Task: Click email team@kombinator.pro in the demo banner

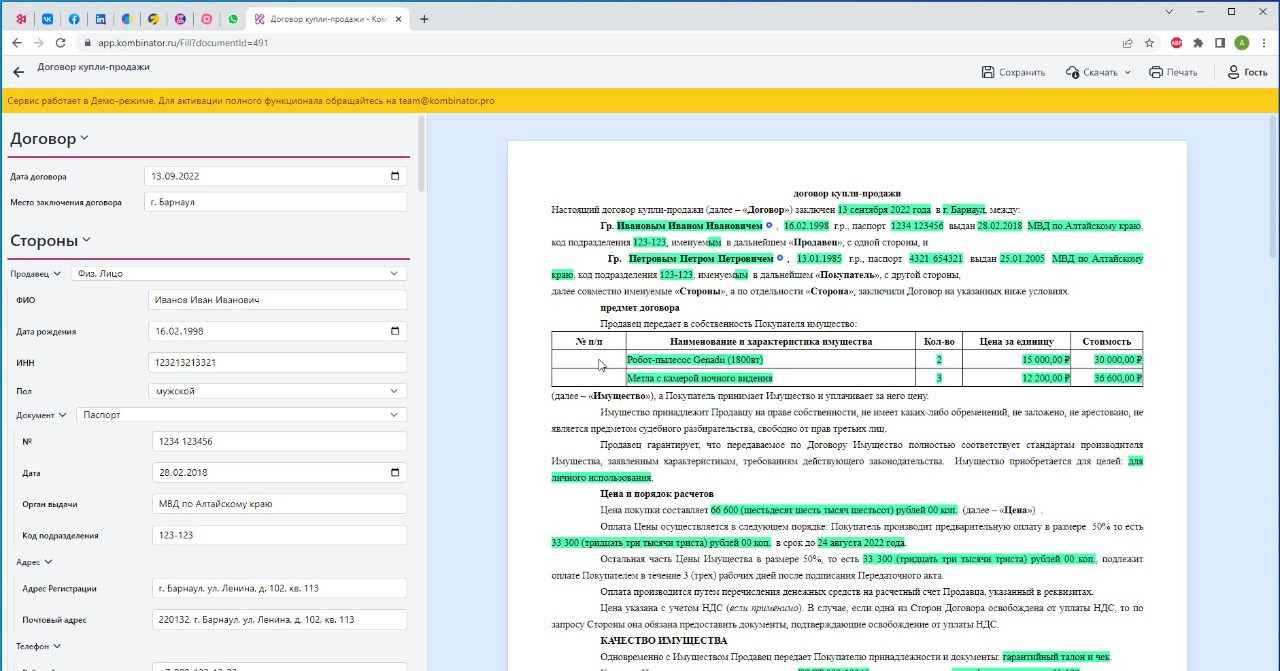Action: (446, 101)
